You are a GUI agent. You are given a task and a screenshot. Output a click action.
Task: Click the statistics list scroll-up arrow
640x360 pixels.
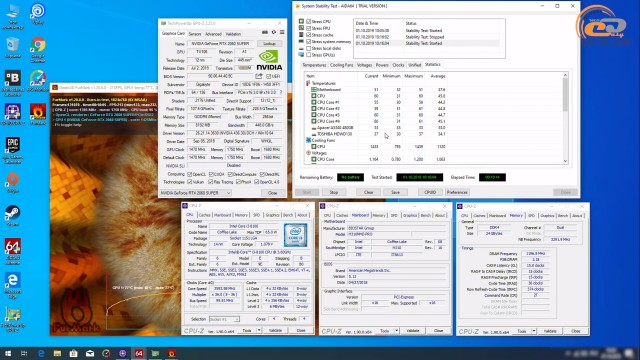coord(565,75)
